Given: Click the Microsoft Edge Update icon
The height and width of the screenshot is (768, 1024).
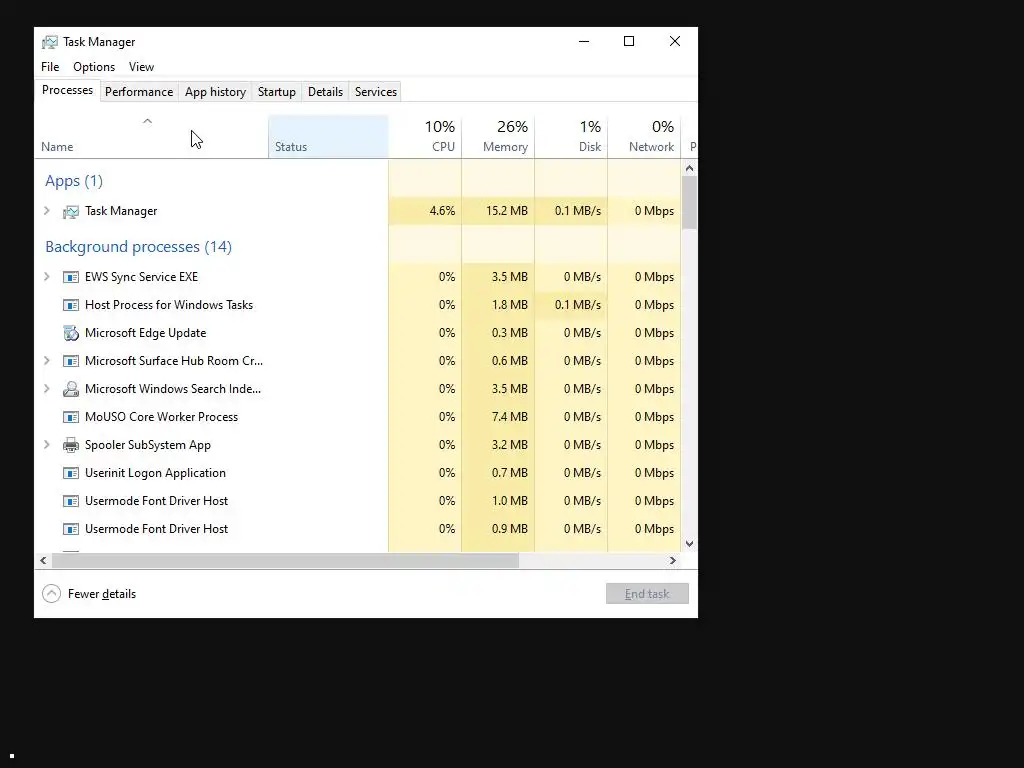Looking at the screenshot, I should point(71,333).
